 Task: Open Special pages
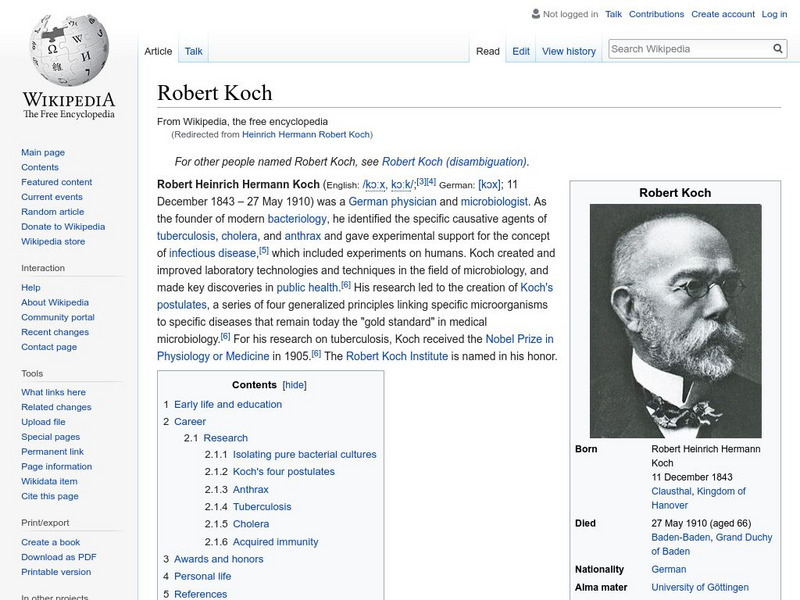click(51, 436)
